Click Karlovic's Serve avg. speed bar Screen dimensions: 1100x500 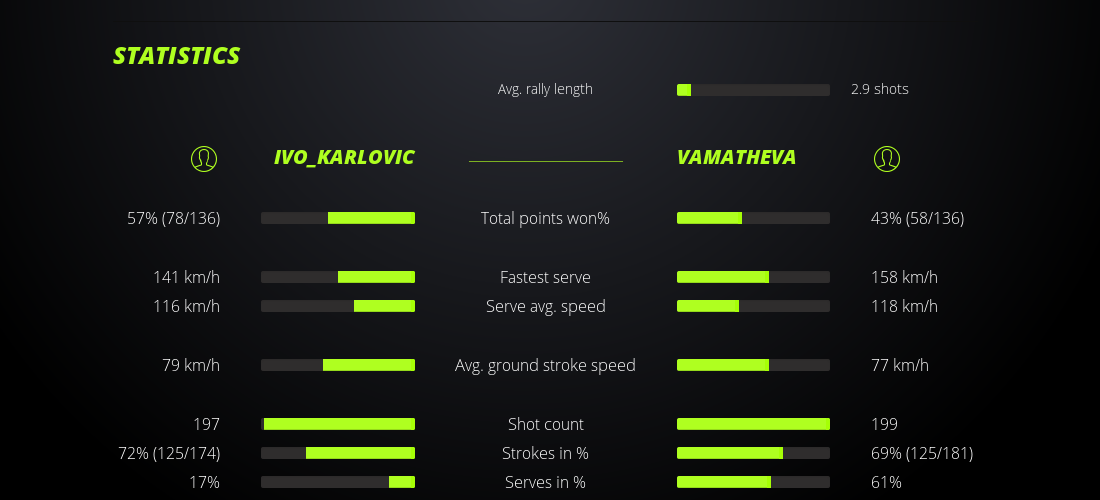pos(338,306)
